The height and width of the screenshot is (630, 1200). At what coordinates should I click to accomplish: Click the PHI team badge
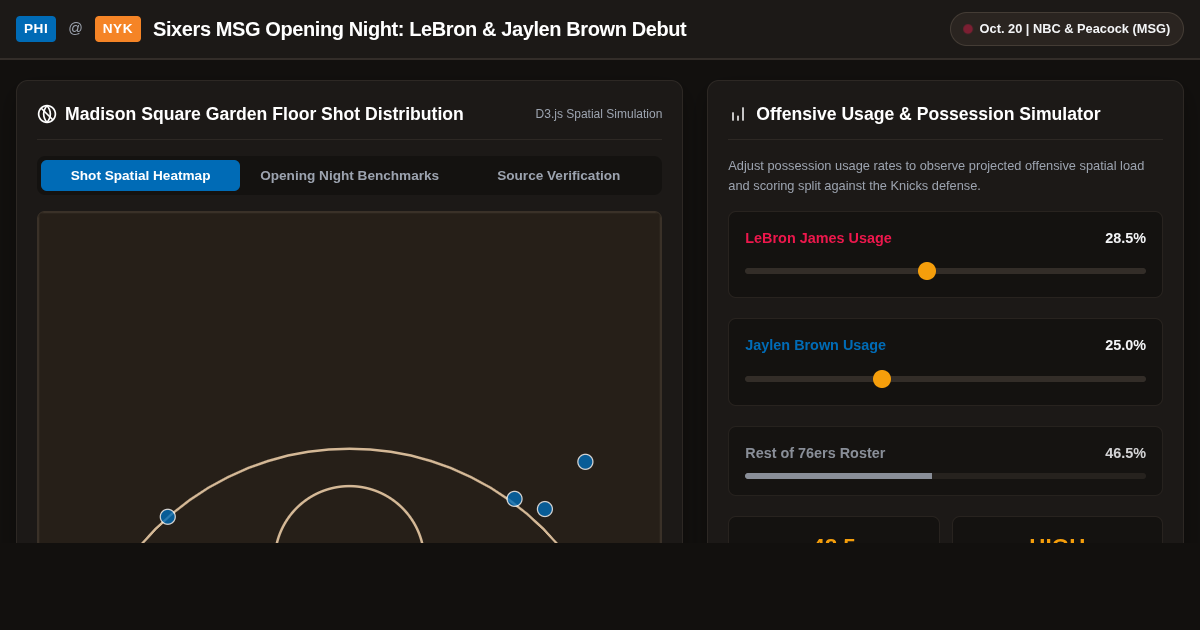pyautogui.click(x=36, y=29)
